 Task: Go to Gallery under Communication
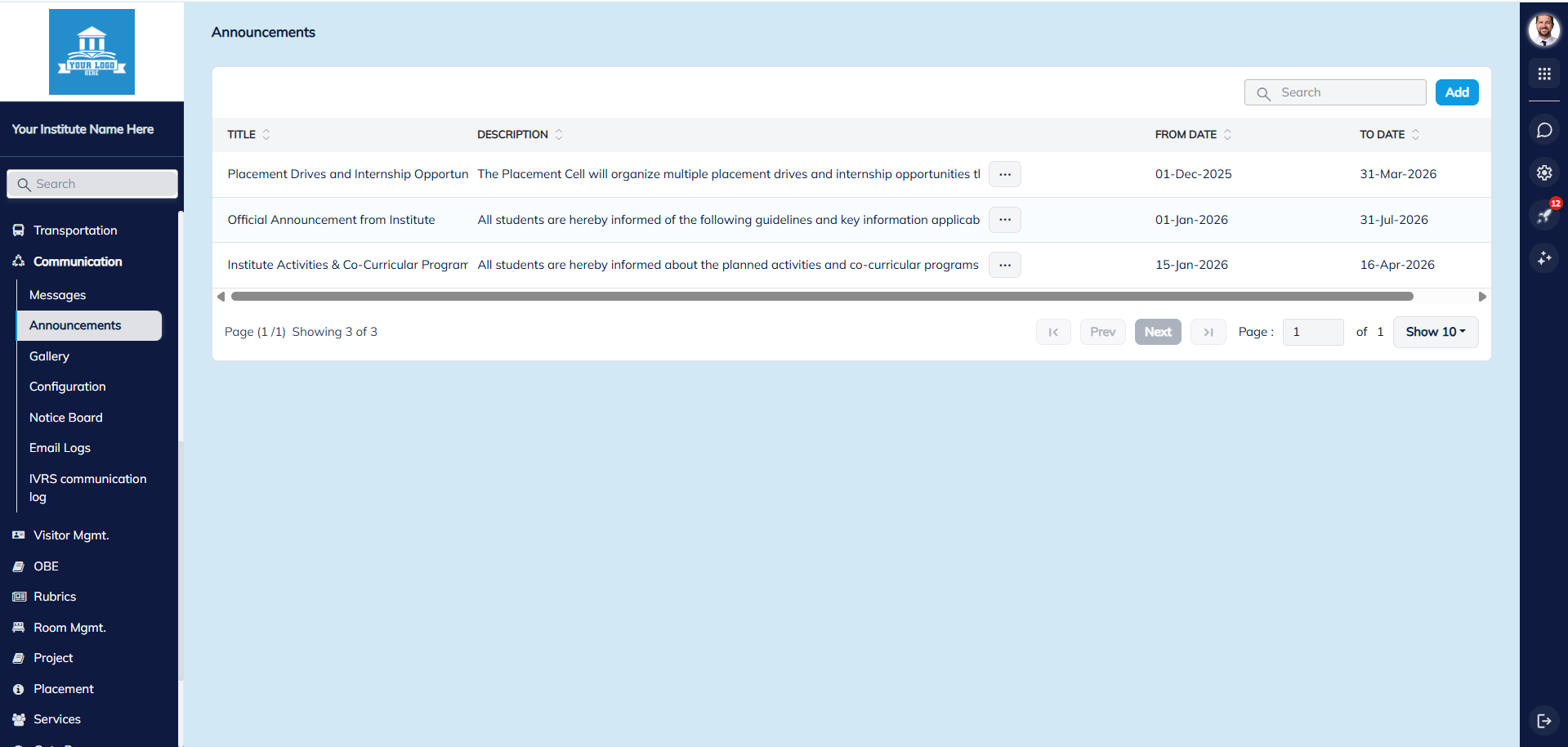point(49,356)
